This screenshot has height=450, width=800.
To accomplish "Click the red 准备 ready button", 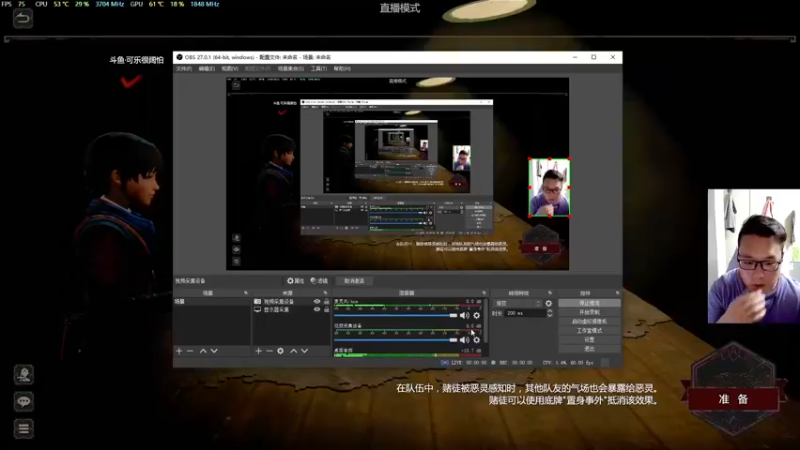I will click(733, 399).
